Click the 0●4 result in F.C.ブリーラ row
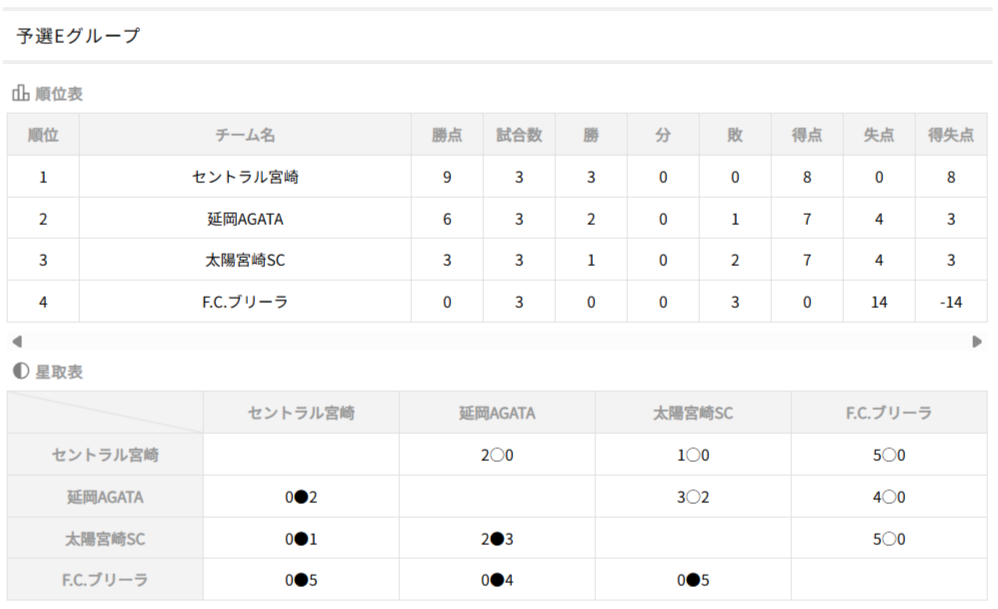This screenshot has width=998, height=609. coord(497,580)
